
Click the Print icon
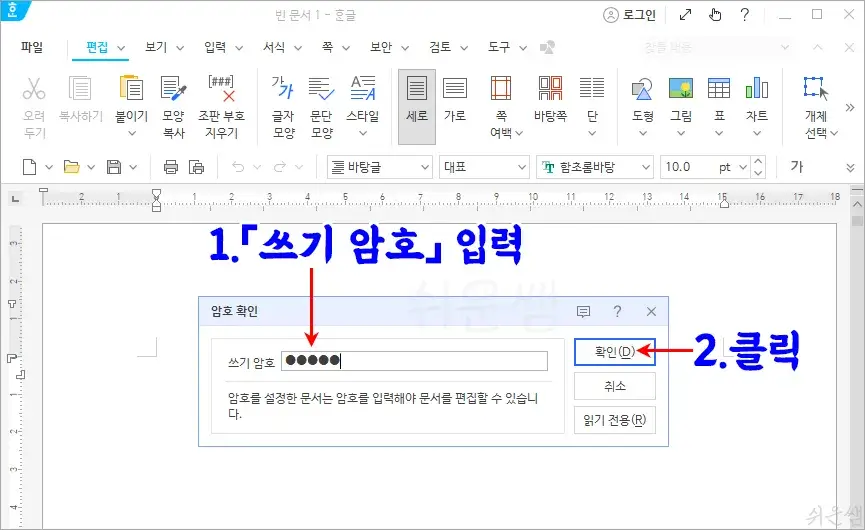point(171,167)
